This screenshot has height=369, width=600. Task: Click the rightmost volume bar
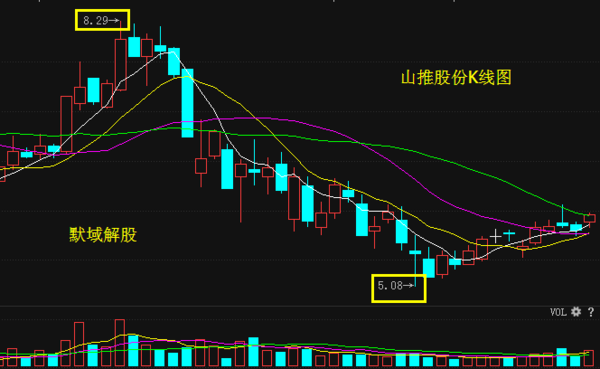tap(589, 358)
